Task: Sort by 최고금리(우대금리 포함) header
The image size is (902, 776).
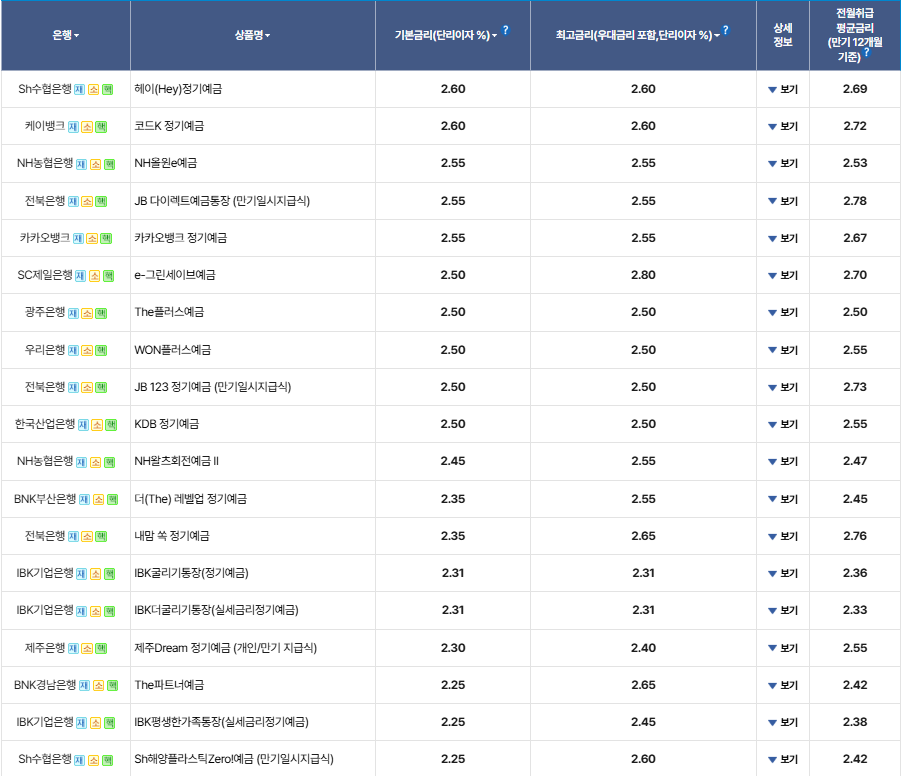Action: [637, 36]
